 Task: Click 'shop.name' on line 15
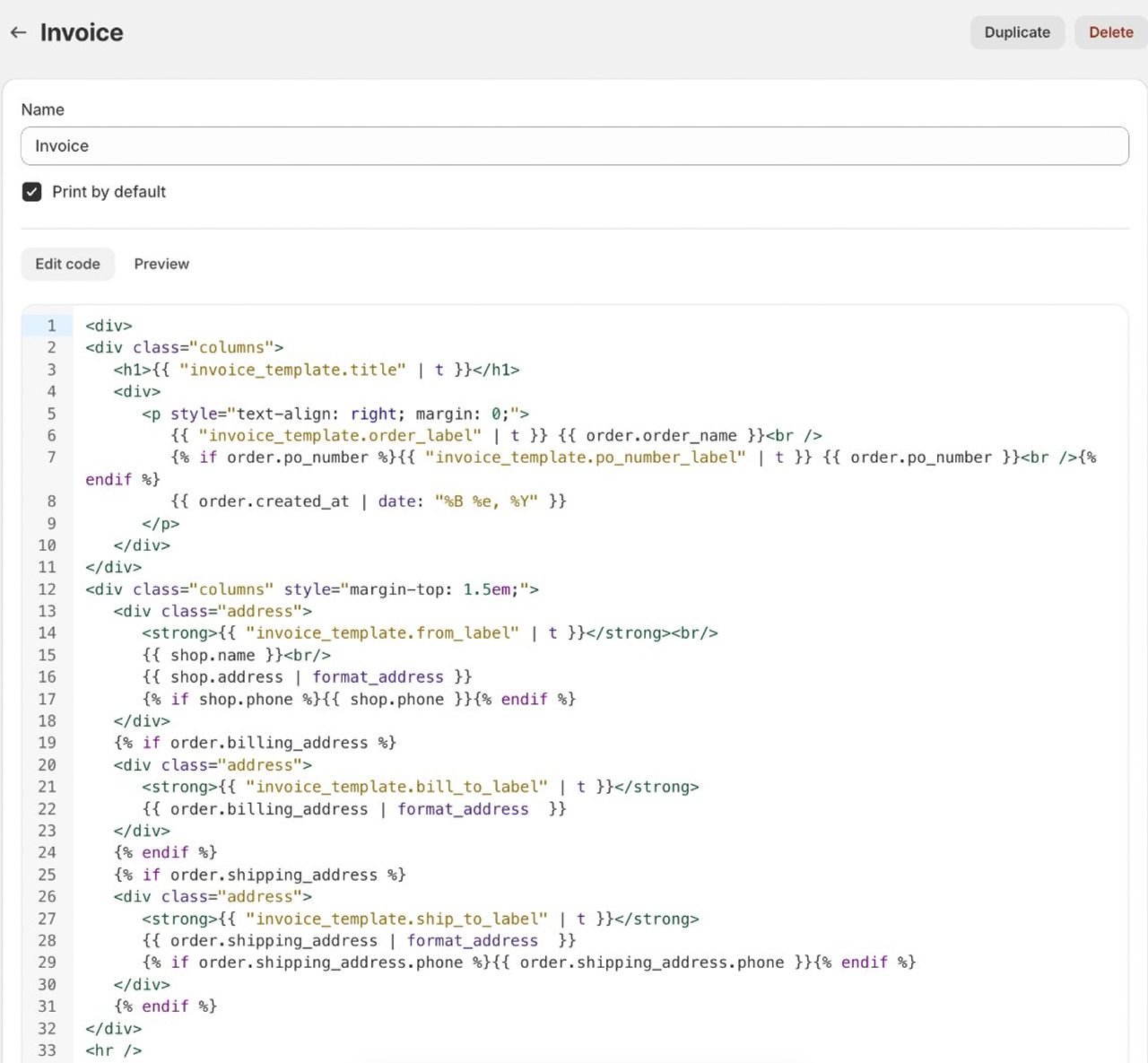pos(213,656)
